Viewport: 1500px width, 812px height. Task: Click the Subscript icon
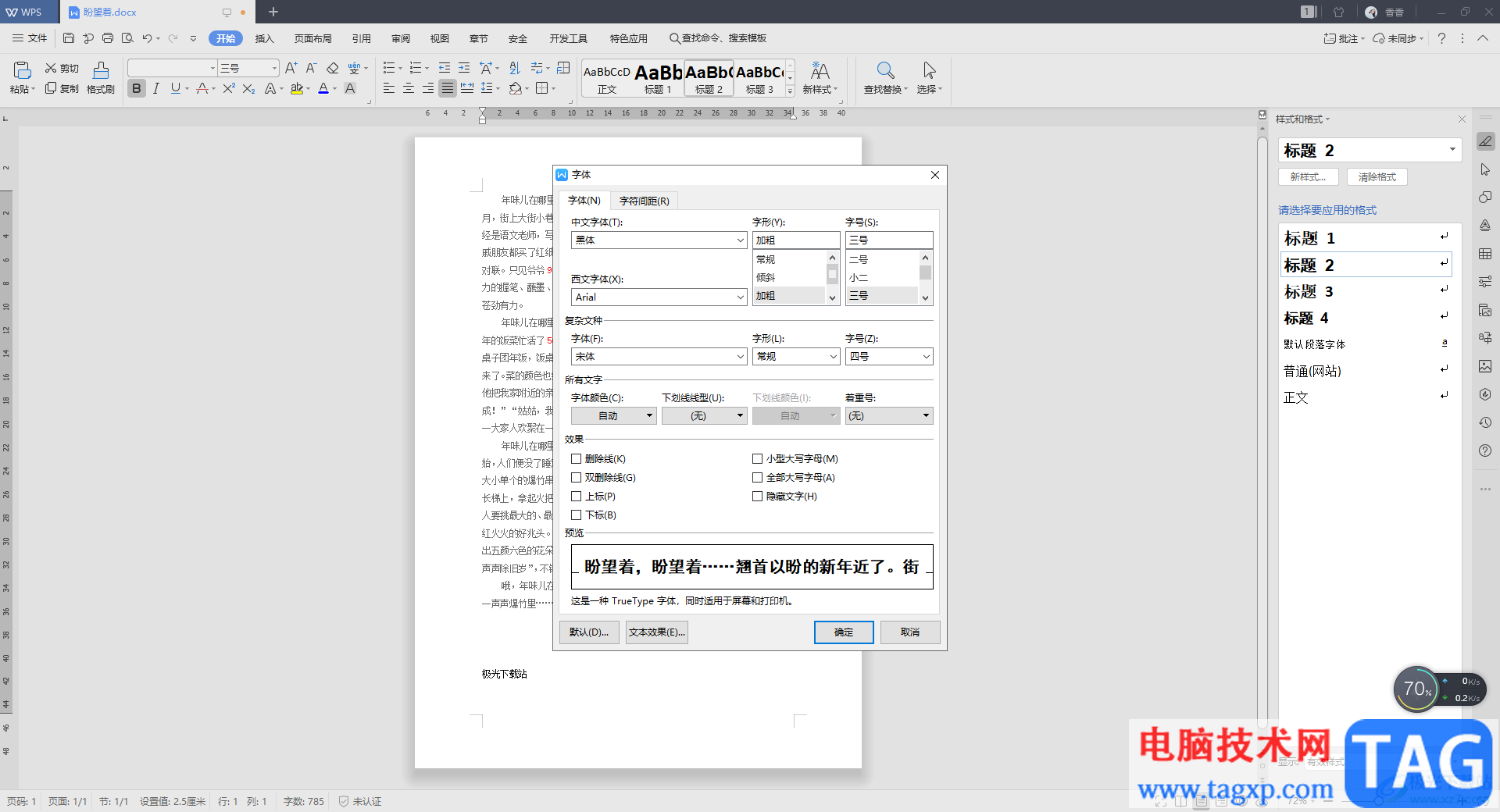click(x=248, y=89)
